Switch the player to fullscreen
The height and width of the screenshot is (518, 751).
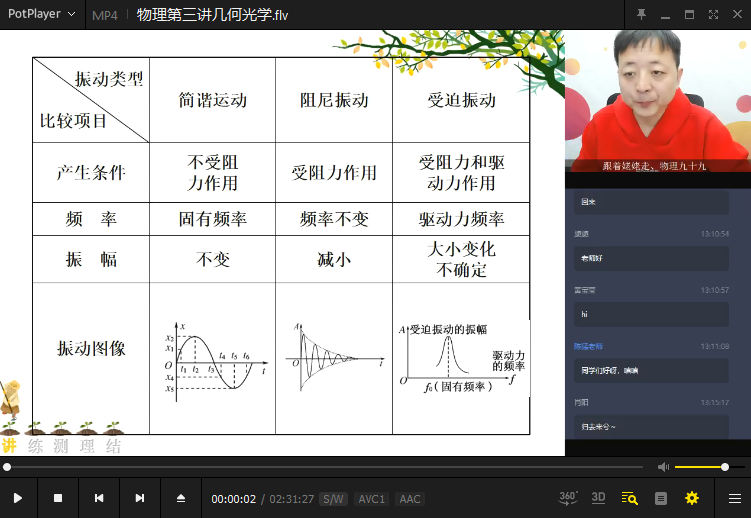(x=714, y=14)
